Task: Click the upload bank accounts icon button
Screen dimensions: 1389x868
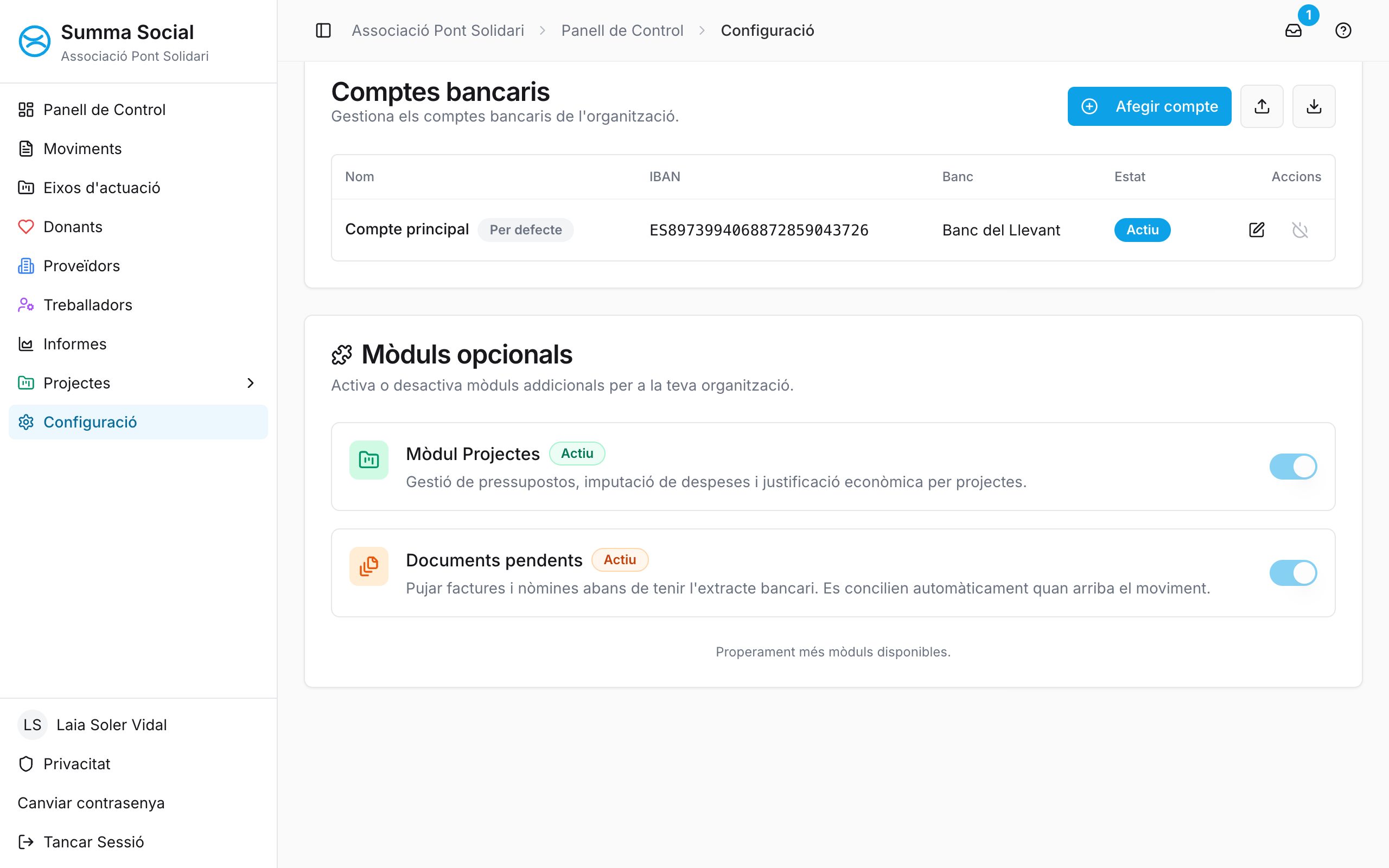Action: 1261,106
